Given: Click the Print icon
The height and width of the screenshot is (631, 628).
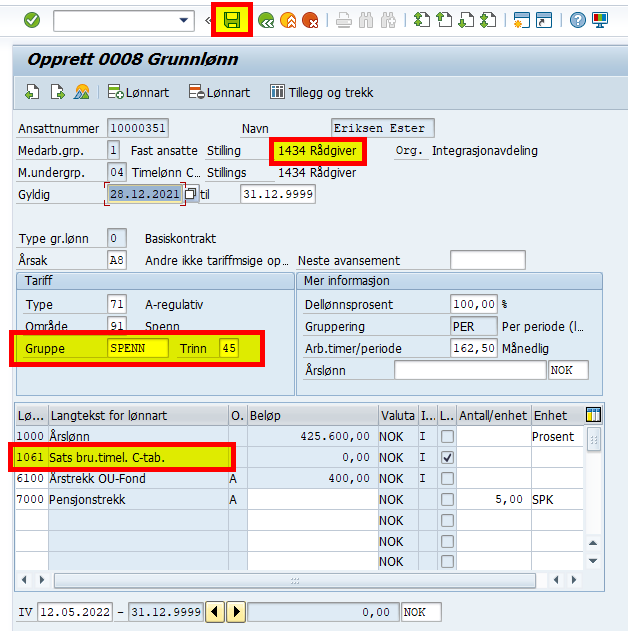Looking at the screenshot, I should pos(344,20).
